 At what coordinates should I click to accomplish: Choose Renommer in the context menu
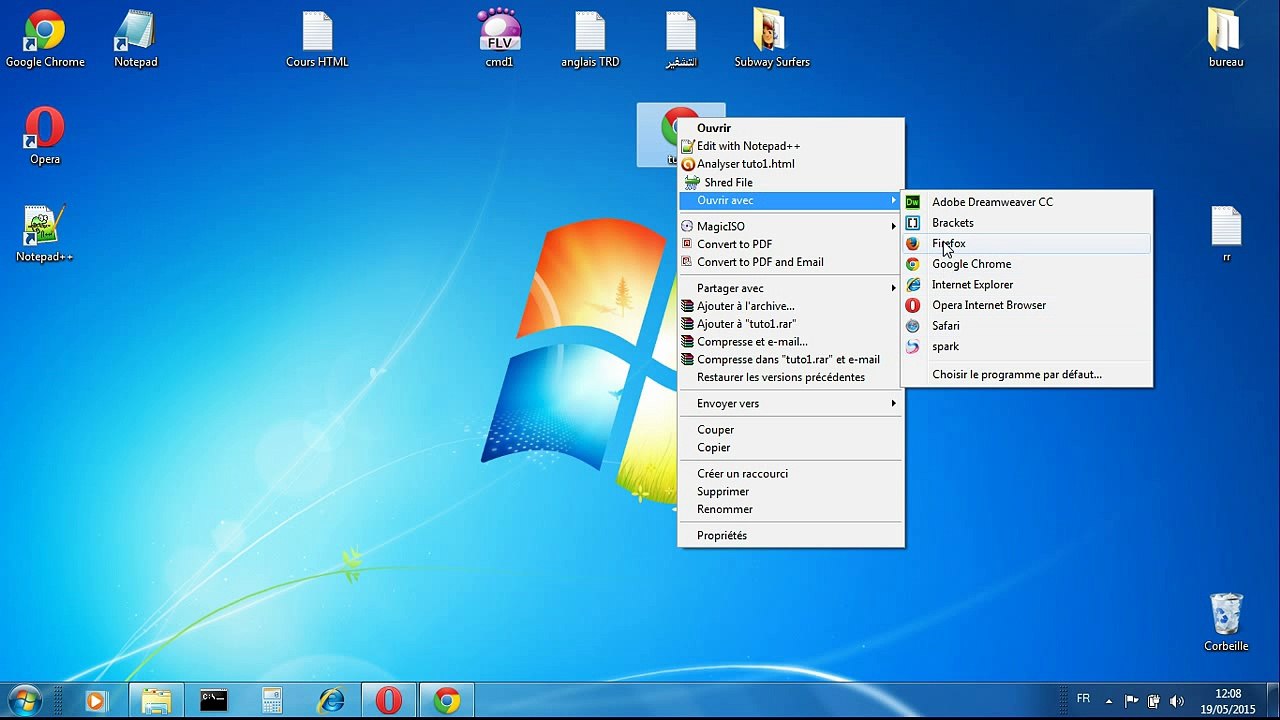(x=790, y=509)
